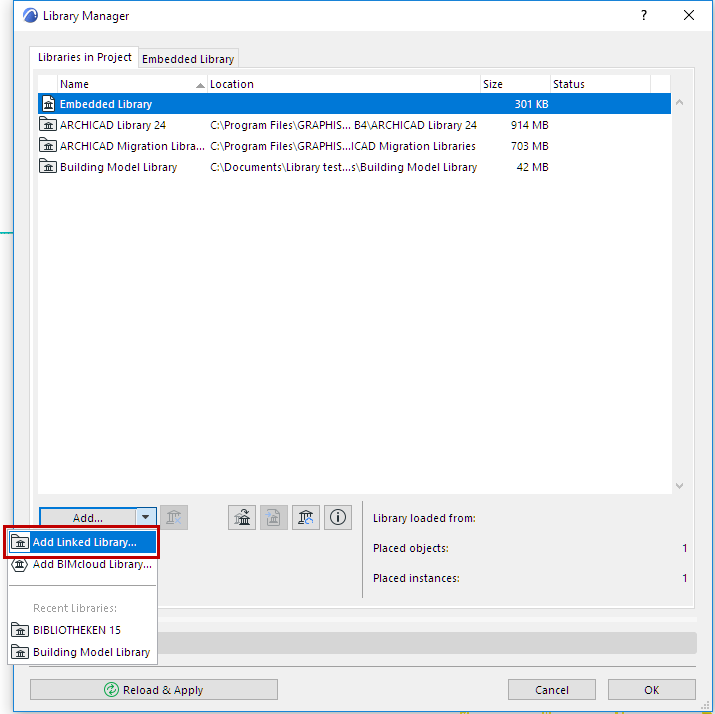Sort by the Location column header
715x714 pixels.
344,84
